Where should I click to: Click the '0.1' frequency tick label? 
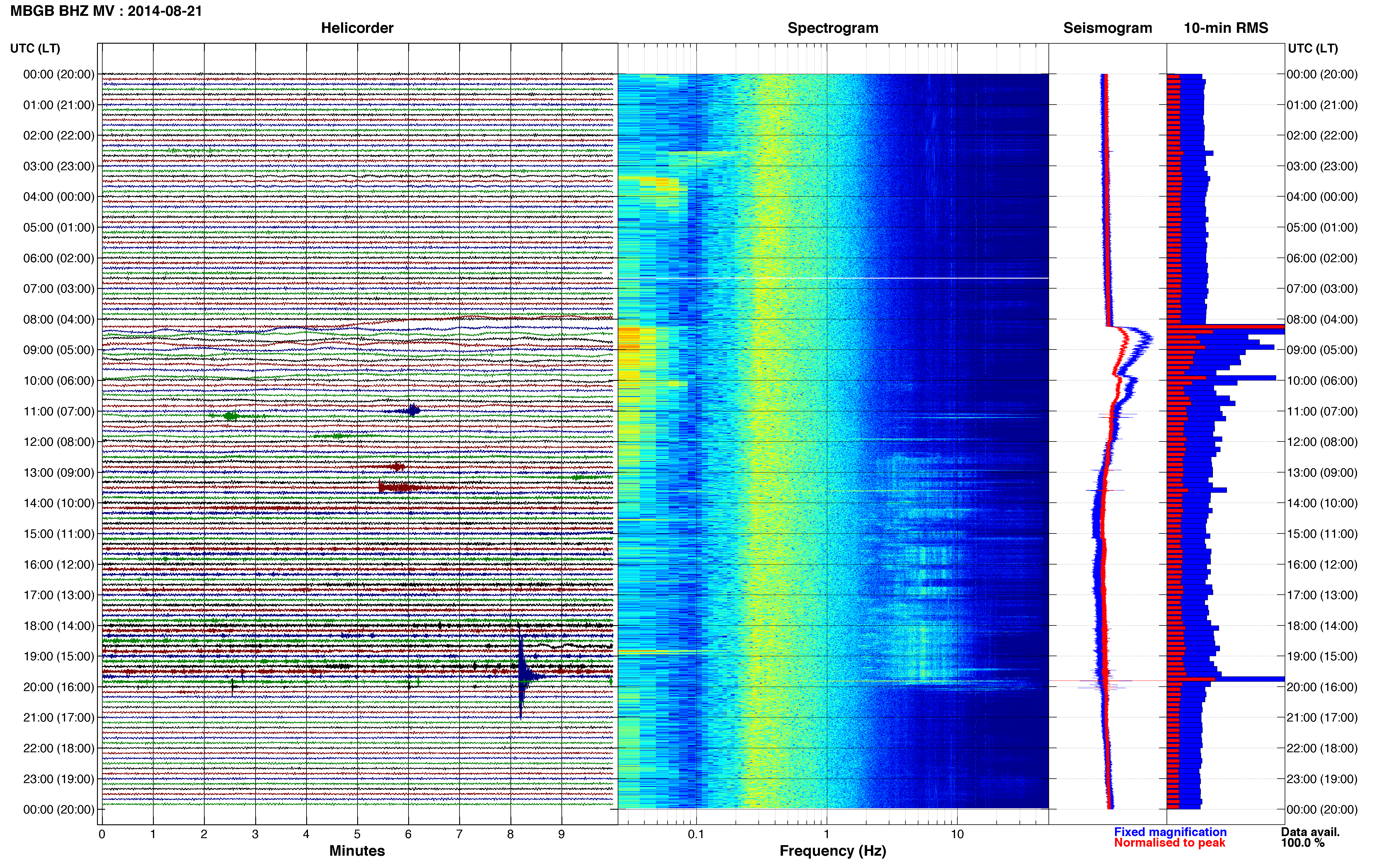pos(696,834)
